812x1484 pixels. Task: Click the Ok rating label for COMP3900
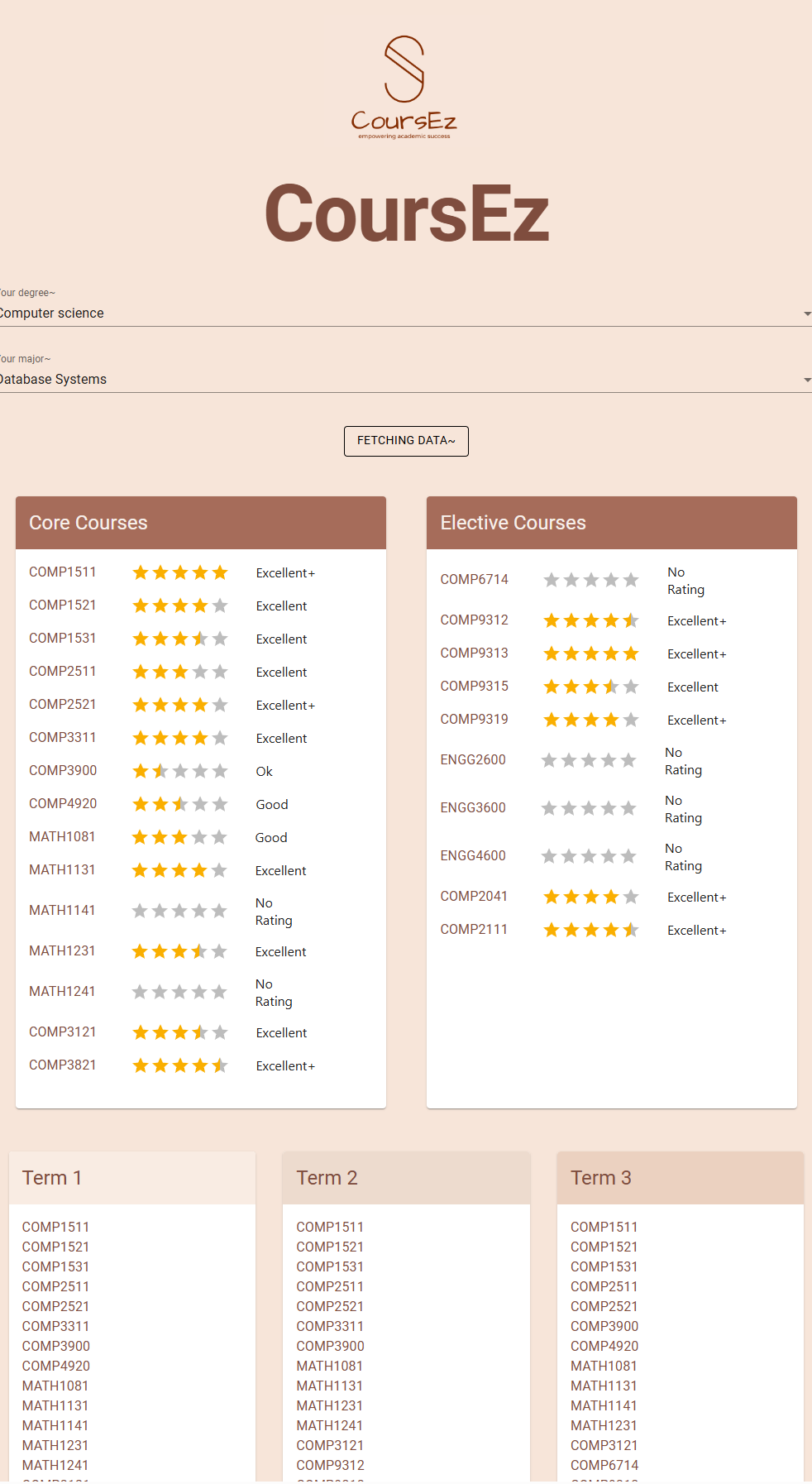click(x=265, y=772)
